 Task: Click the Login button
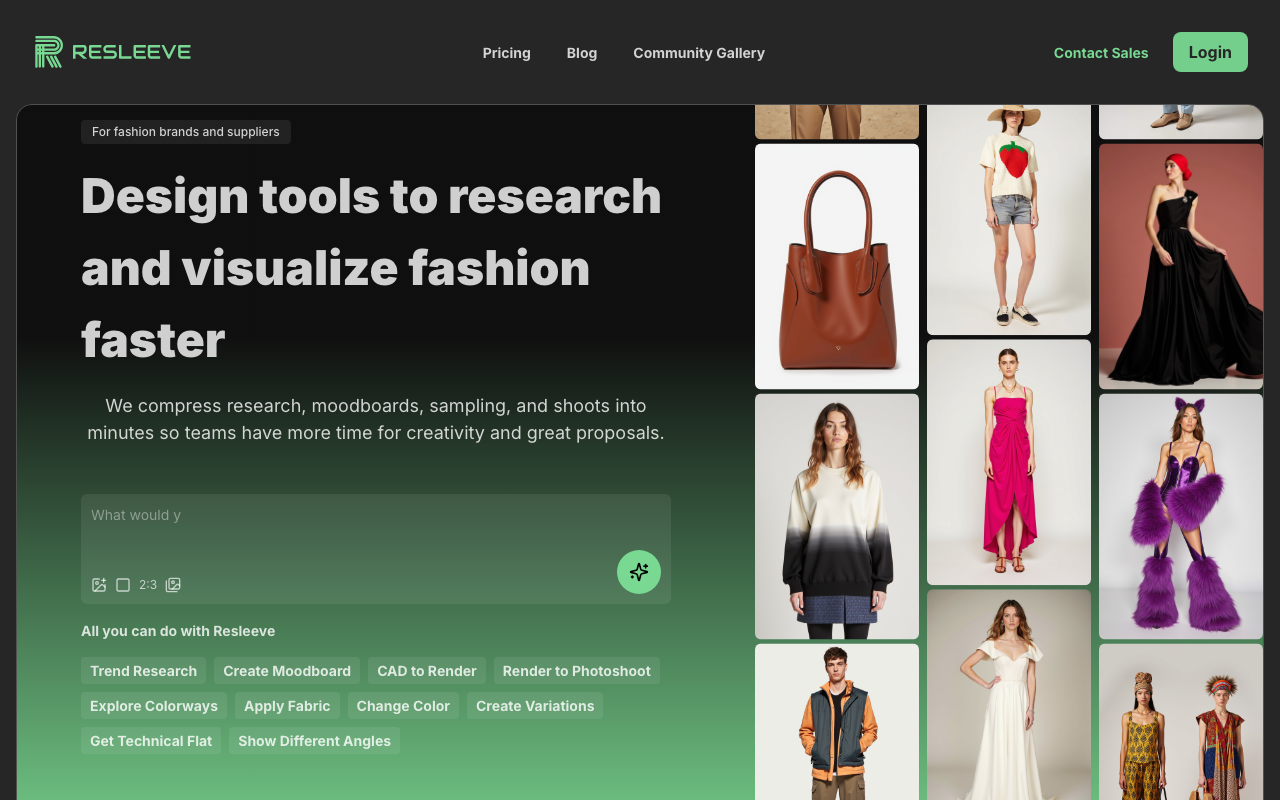[1209, 52]
